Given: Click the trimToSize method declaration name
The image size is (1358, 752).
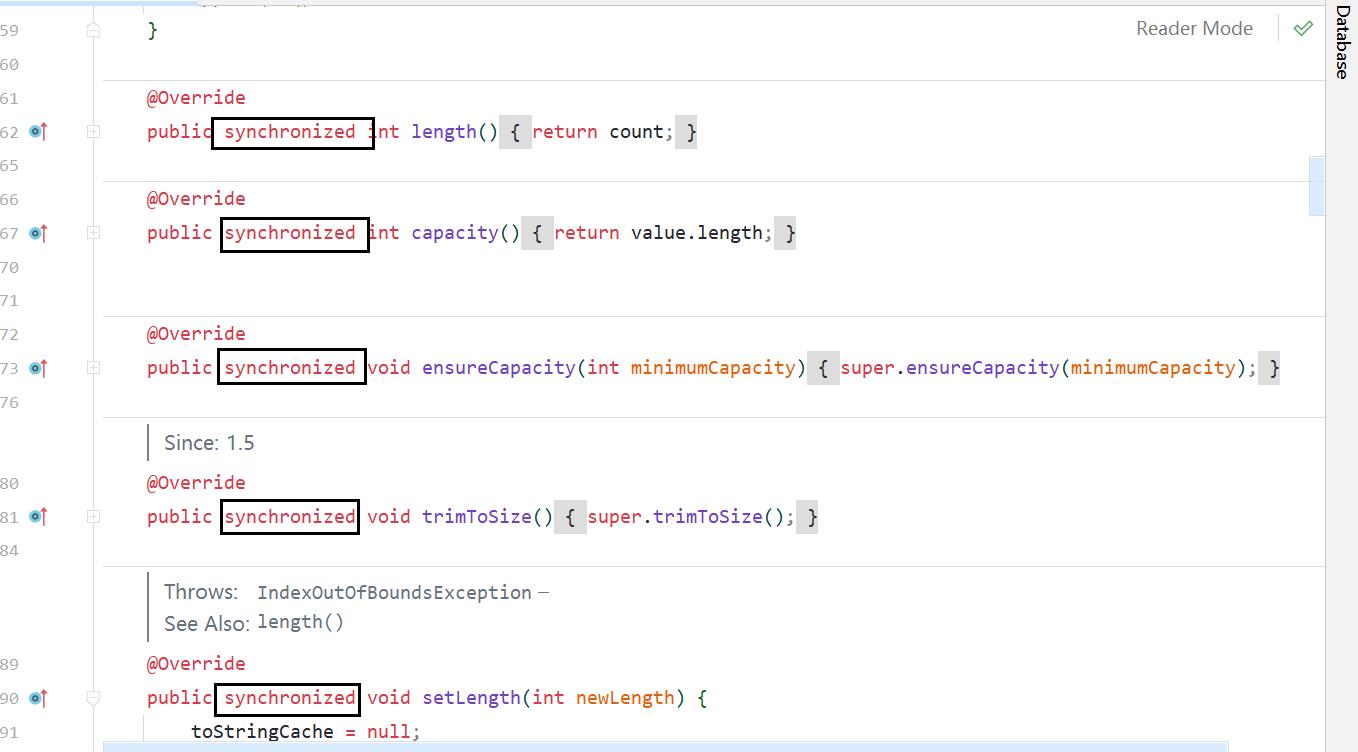Looking at the screenshot, I should point(476,517).
